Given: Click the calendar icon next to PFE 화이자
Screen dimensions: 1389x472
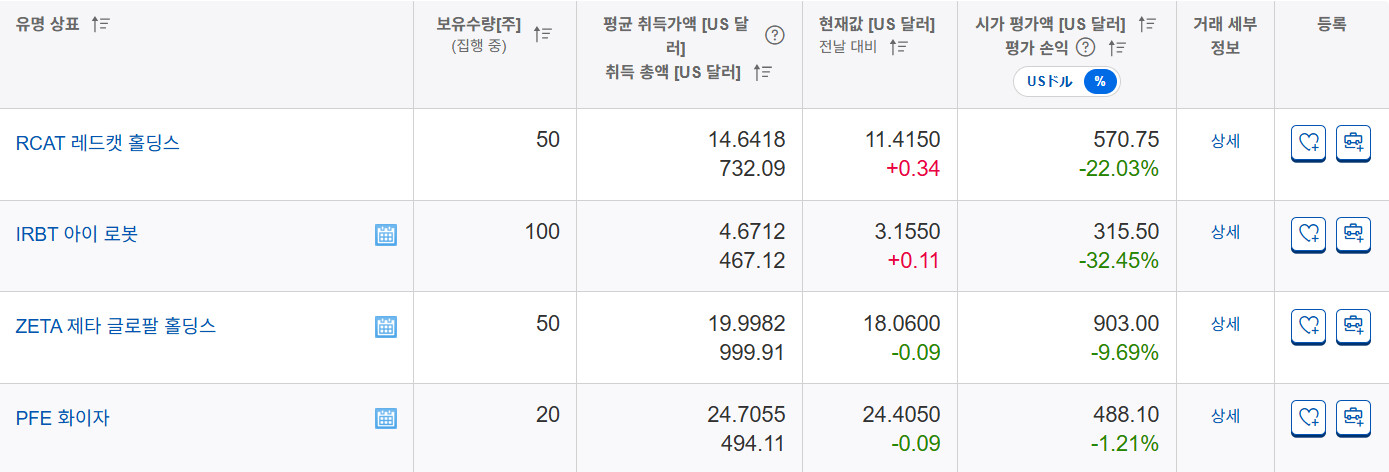Looking at the screenshot, I should (386, 418).
